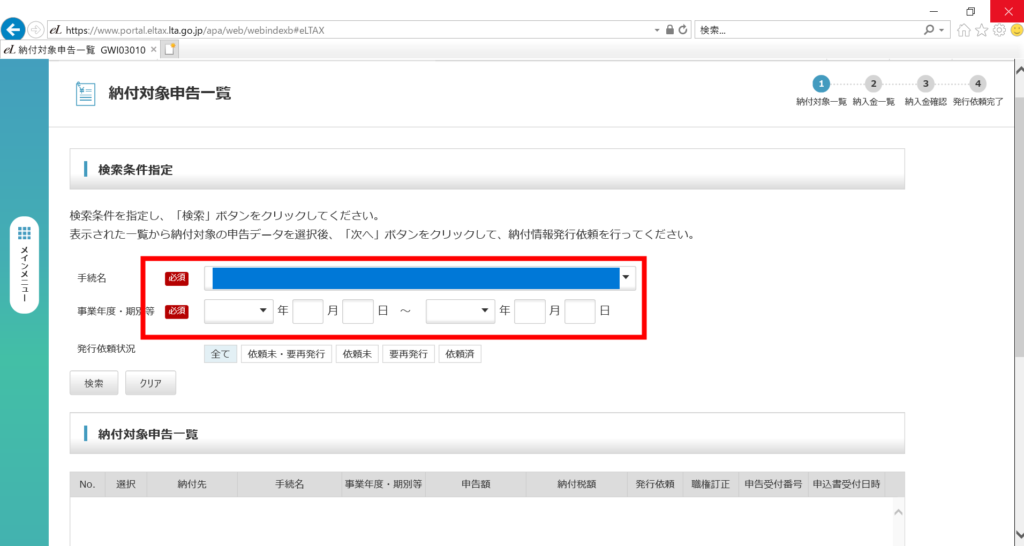The height and width of the screenshot is (546, 1024).
Task: Open the favorites star icon
Action: point(981,30)
